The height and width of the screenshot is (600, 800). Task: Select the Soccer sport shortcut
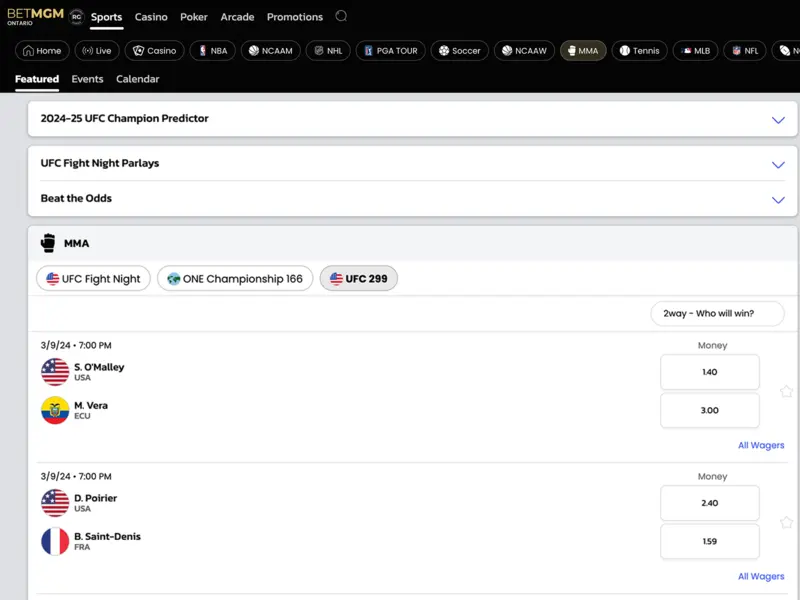click(460, 51)
